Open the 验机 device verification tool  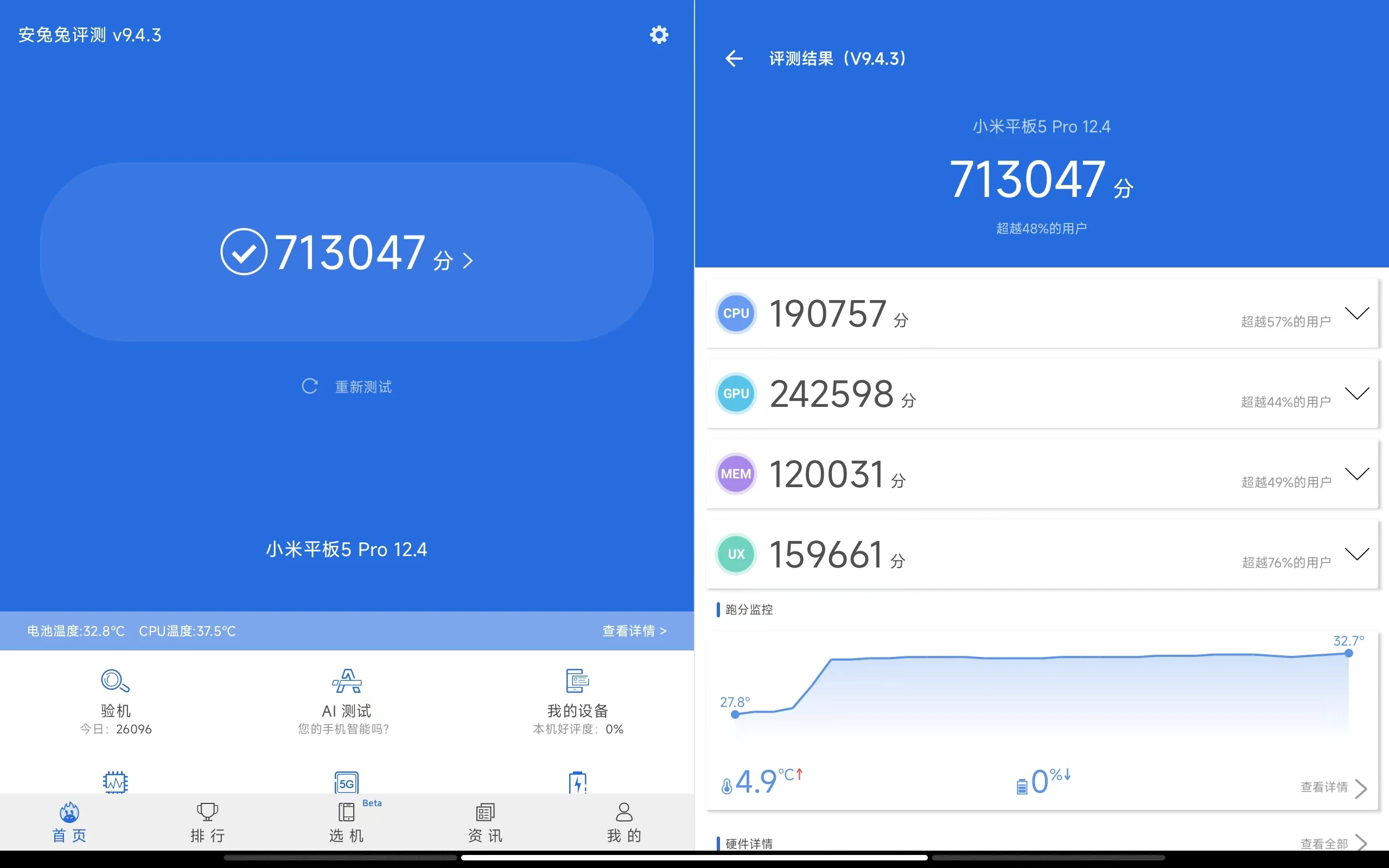click(x=116, y=681)
